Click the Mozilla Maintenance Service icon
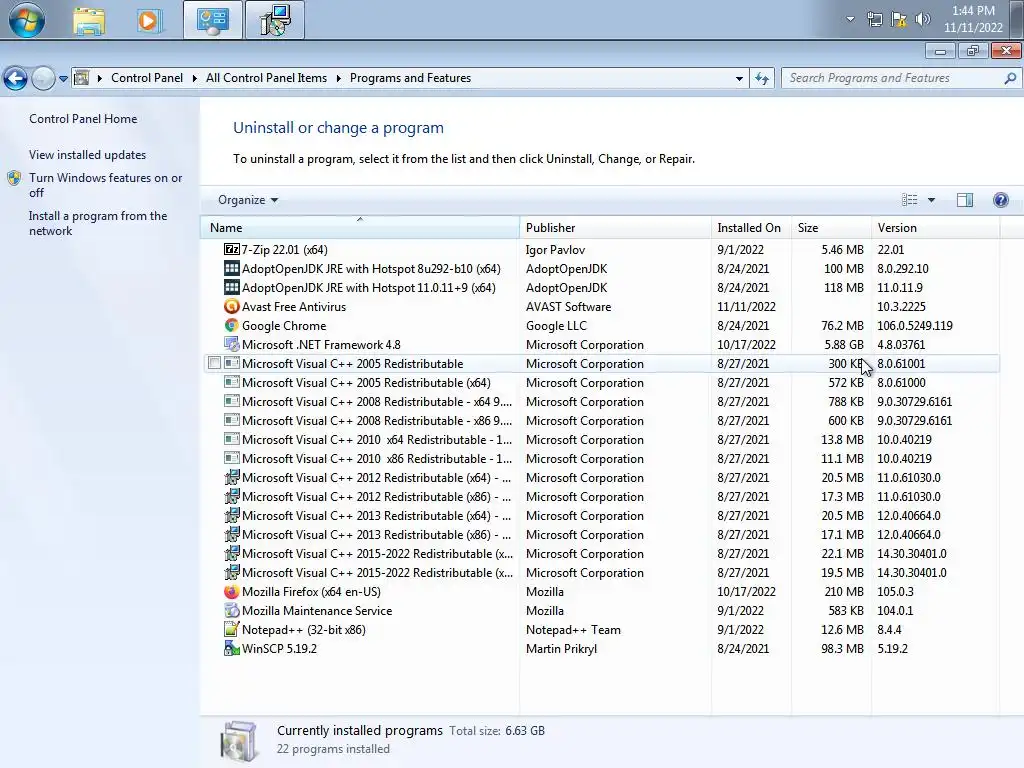 (x=231, y=611)
